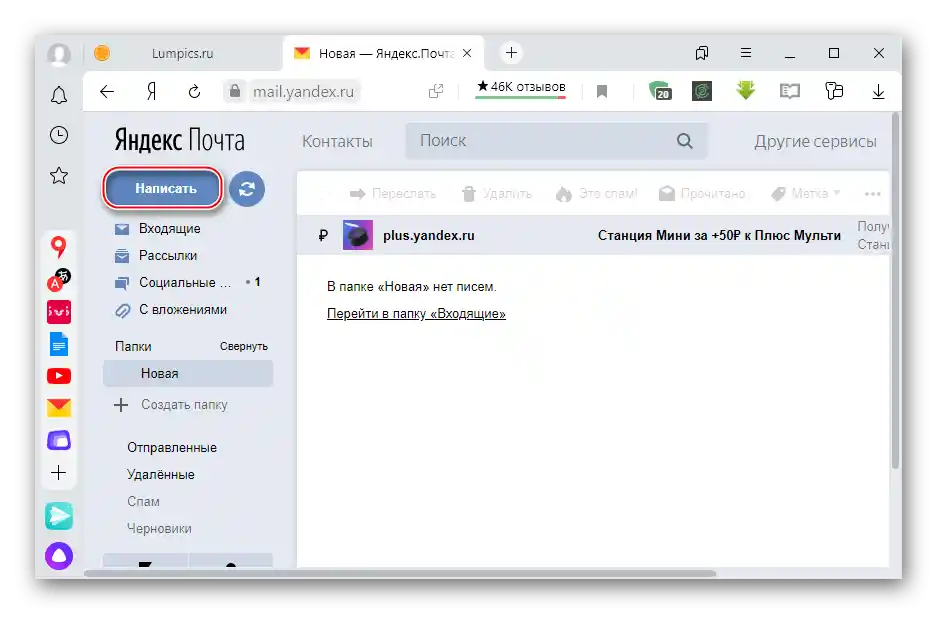Click the Переслать forward toolbar button
The image size is (937, 618).
click(393, 193)
